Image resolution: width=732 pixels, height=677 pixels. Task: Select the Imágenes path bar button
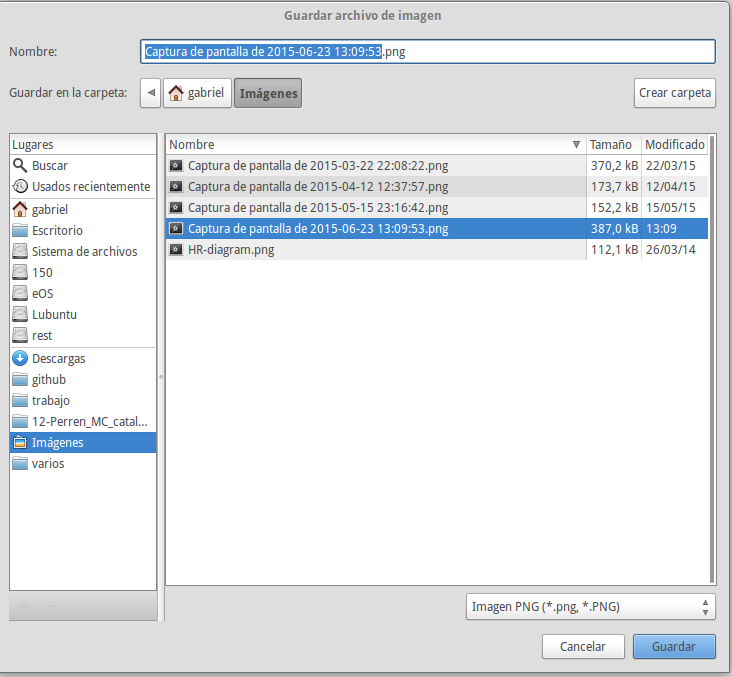click(268, 93)
